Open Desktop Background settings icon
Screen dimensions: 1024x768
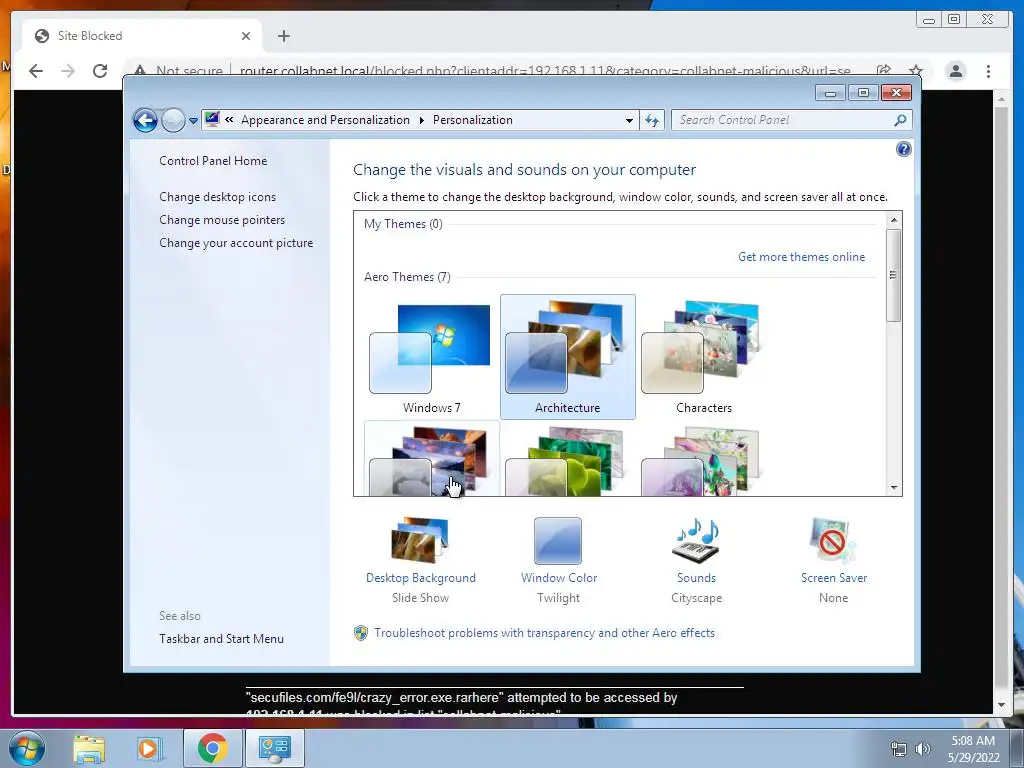tap(421, 540)
